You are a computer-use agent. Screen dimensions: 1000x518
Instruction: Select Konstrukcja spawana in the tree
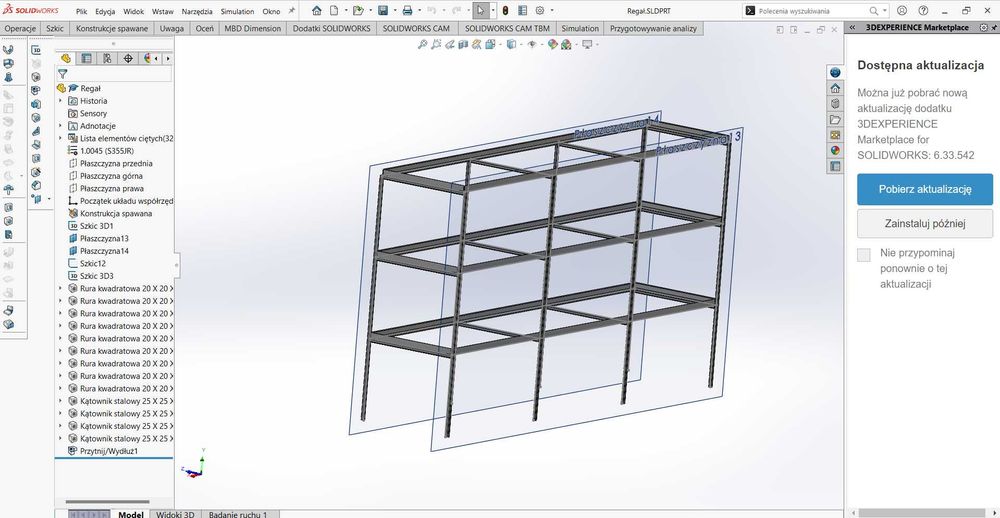coord(116,214)
